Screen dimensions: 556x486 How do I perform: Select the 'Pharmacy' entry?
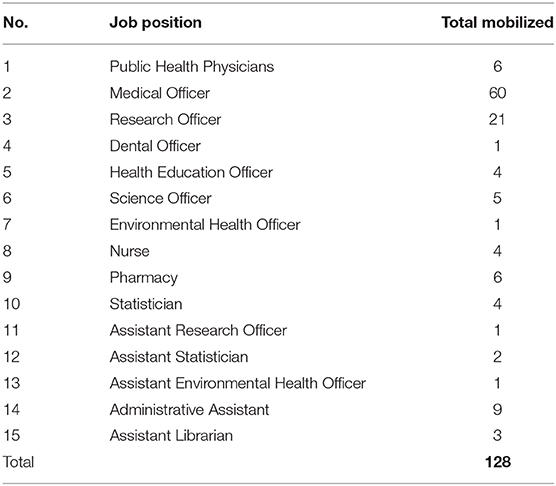[144, 278]
